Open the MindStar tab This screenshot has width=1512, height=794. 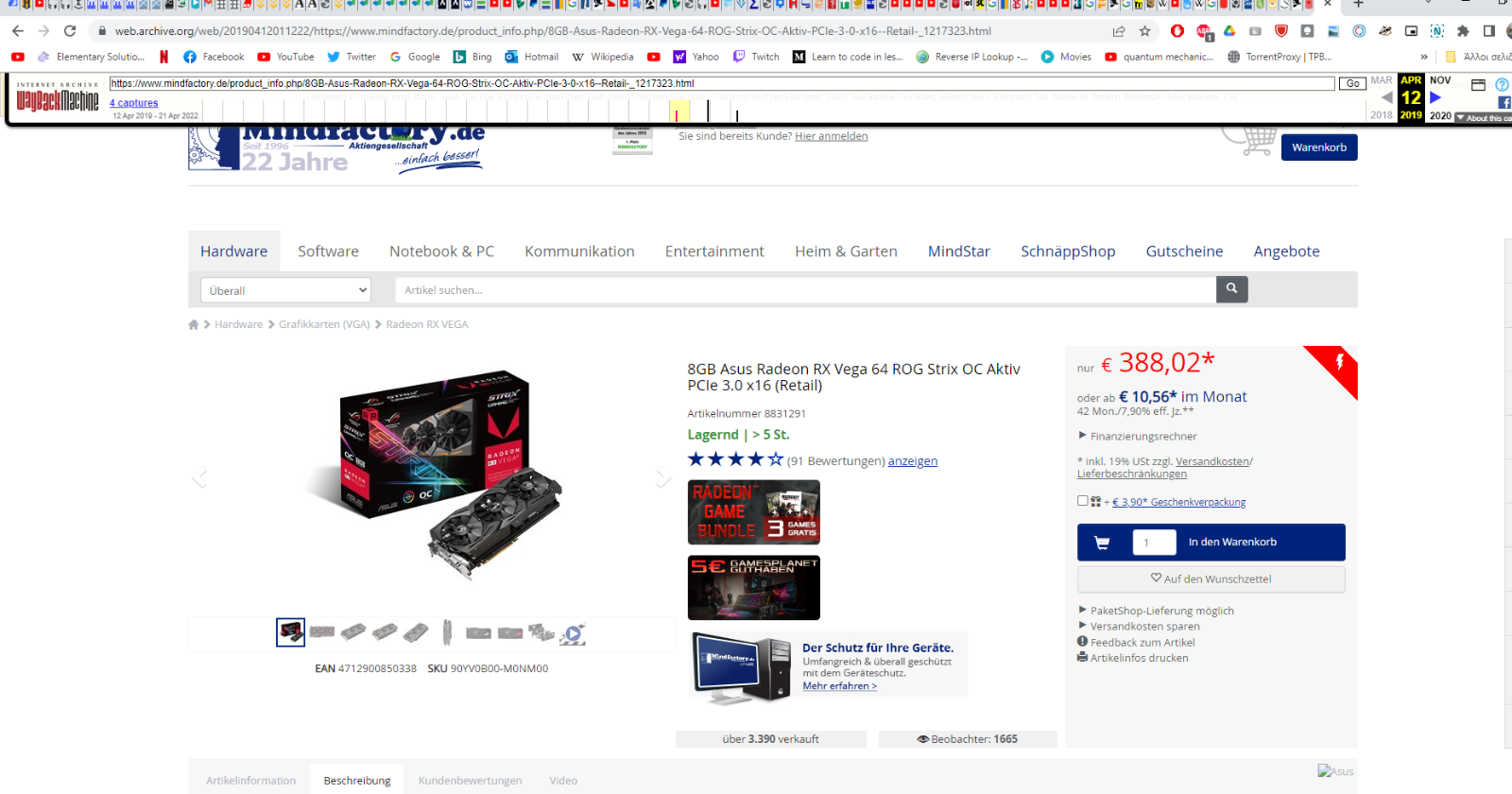(x=959, y=251)
